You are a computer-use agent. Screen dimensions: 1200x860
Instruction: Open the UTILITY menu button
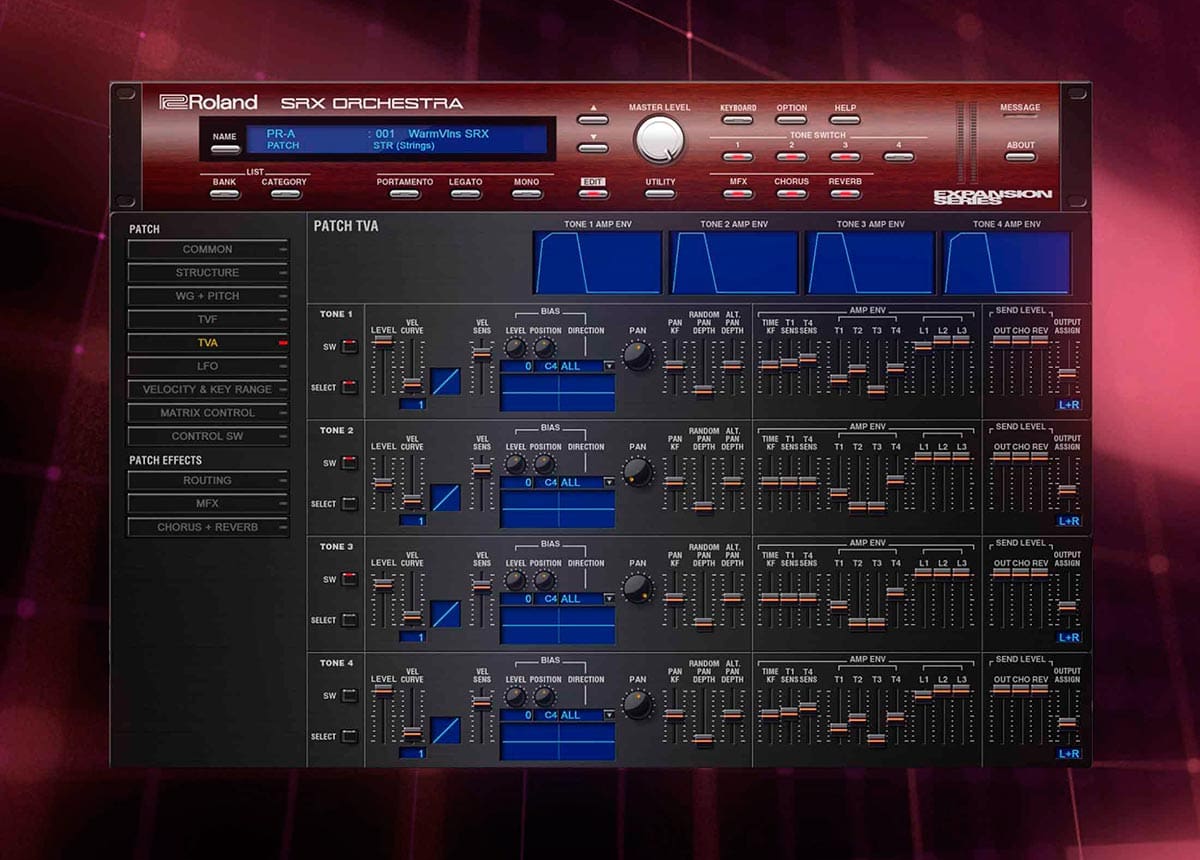(660, 194)
